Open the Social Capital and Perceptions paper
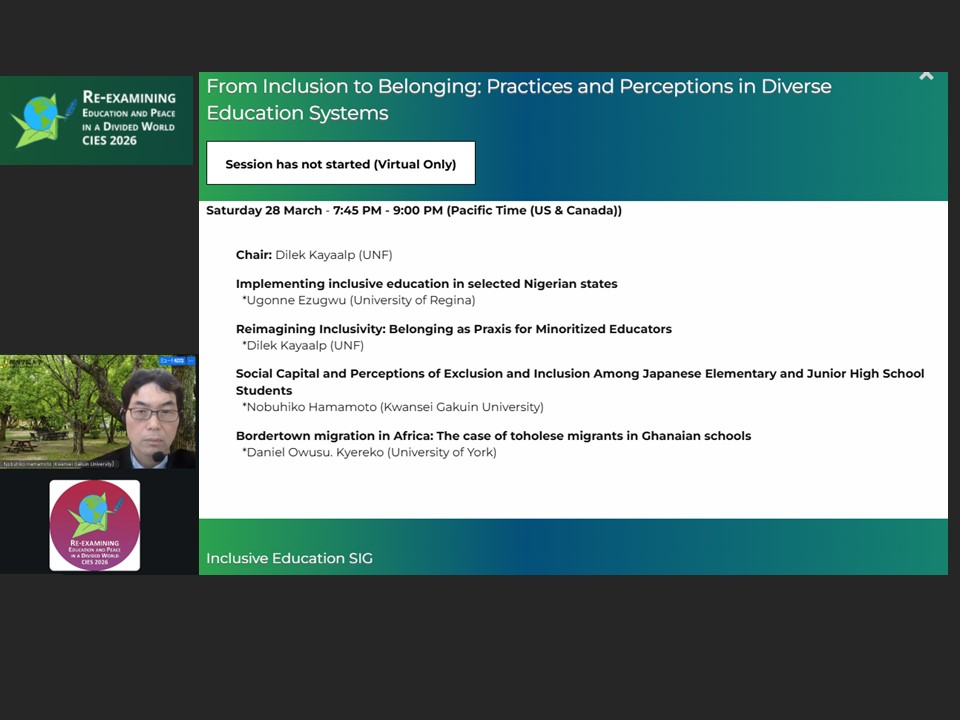This screenshot has width=960, height=720. [579, 374]
